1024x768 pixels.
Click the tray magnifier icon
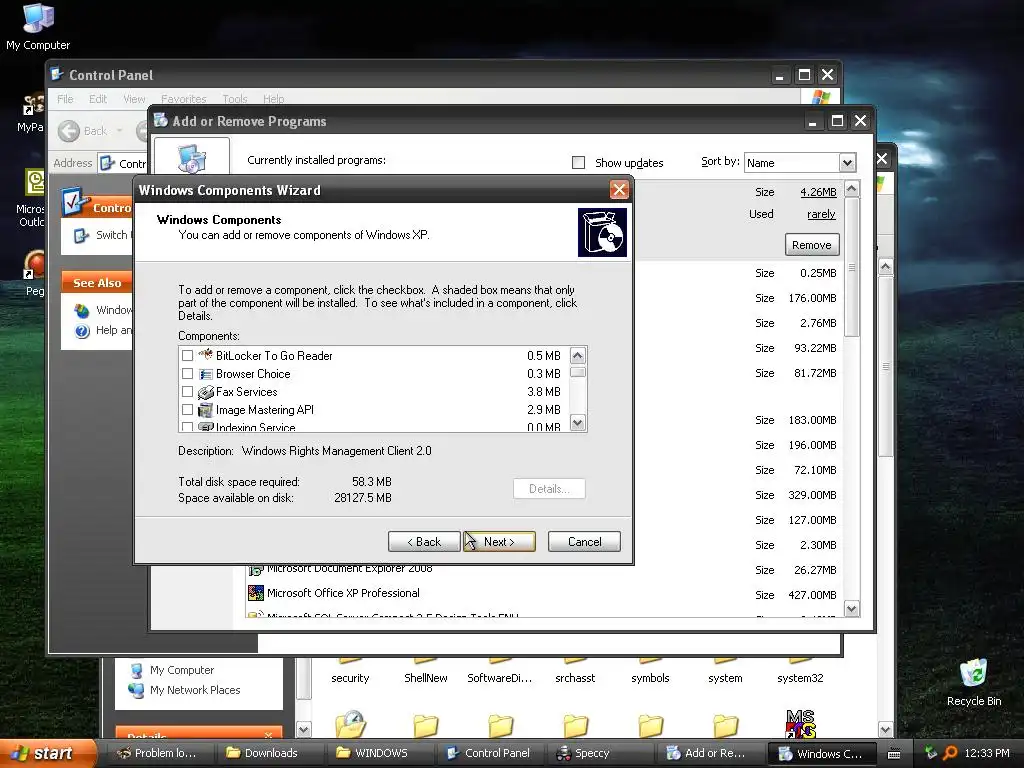[x=950, y=753]
